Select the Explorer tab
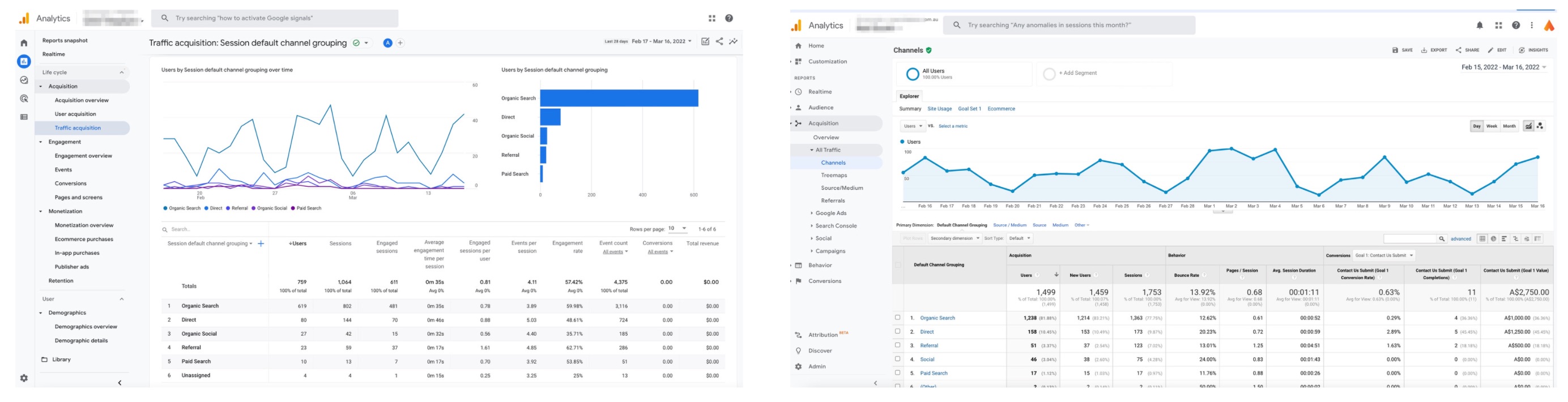 (909, 96)
